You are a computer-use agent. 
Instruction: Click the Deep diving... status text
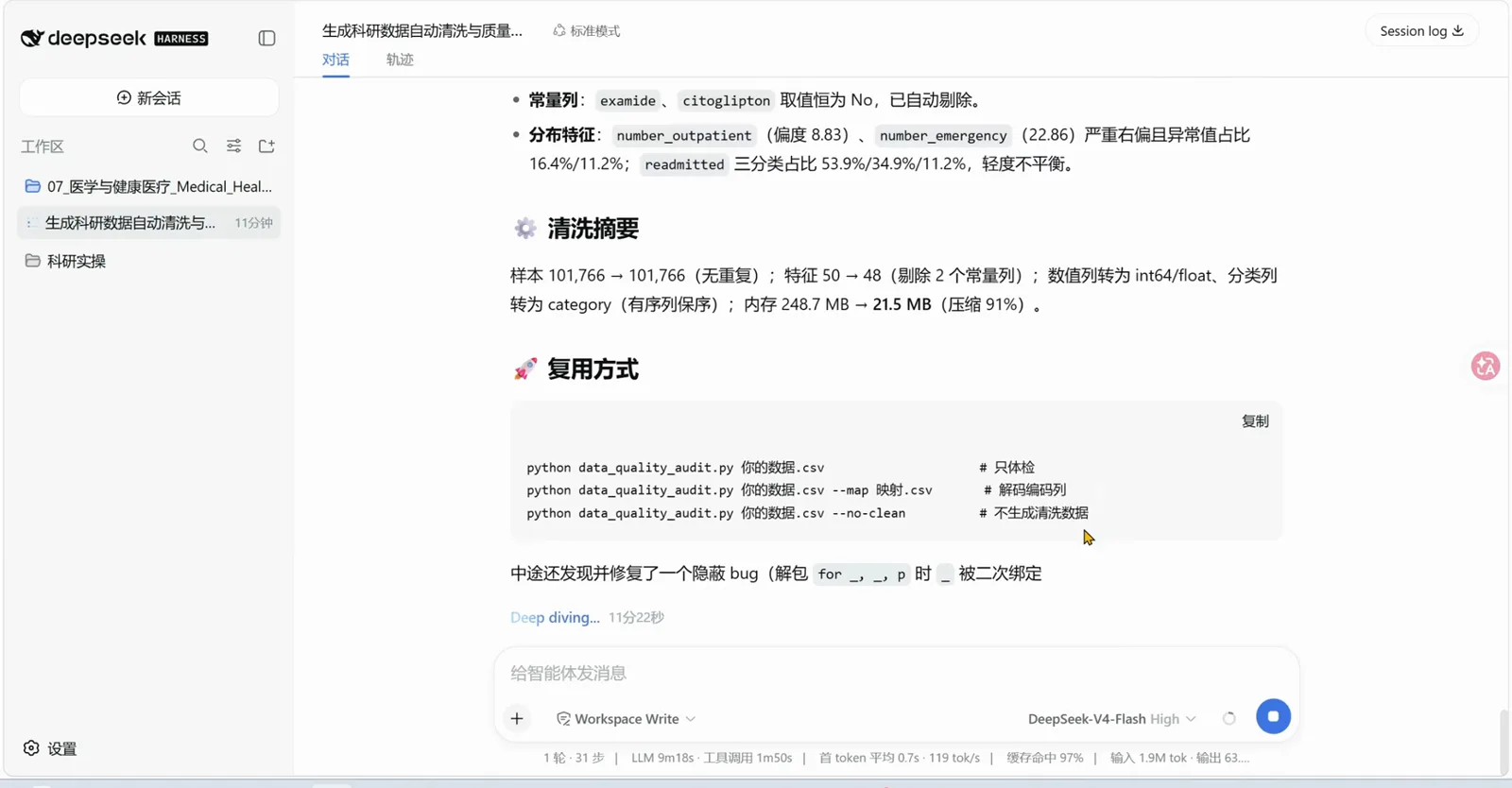point(555,617)
